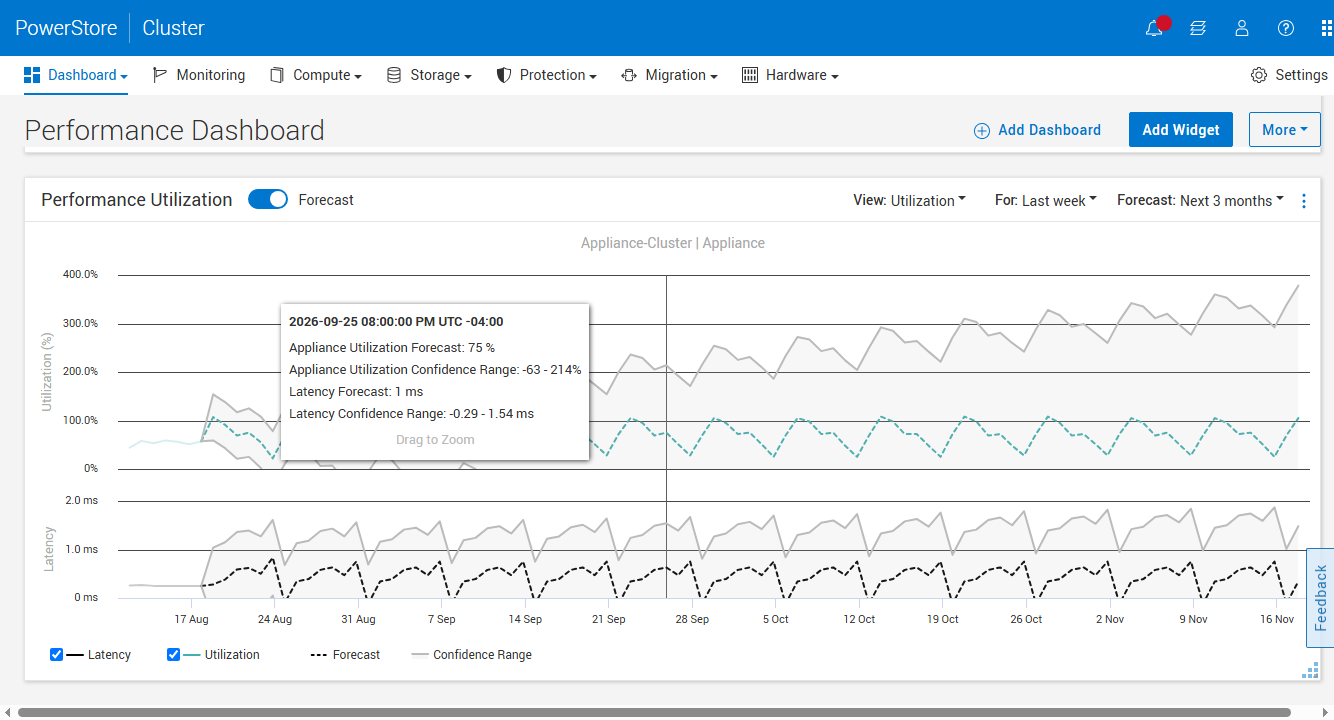Image resolution: width=1334 pixels, height=720 pixels.
Task: Click the Performance Dashboard heading
Action: pos(175,131)
